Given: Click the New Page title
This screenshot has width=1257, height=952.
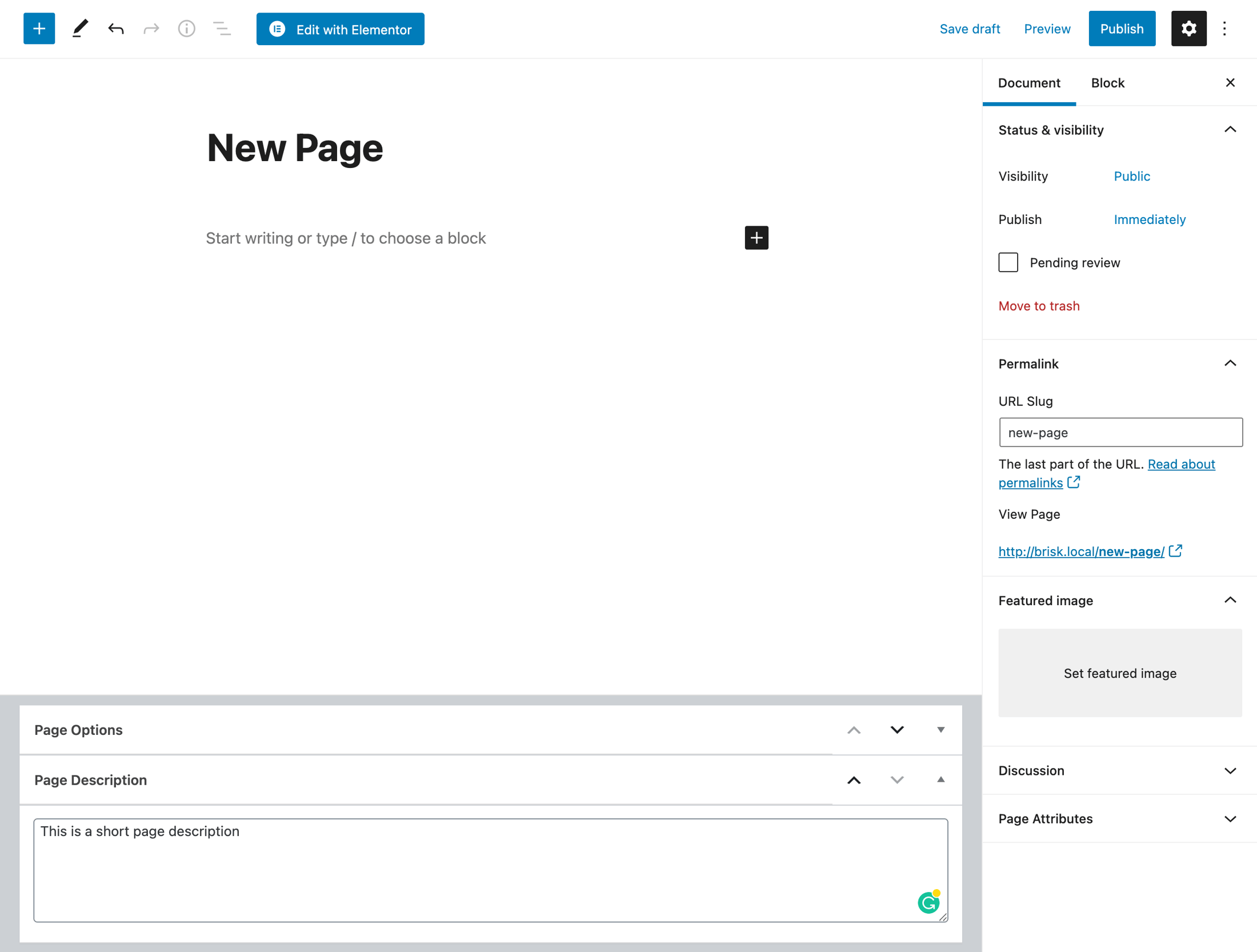Looking at the screenshot, I should tap(295, 148).
